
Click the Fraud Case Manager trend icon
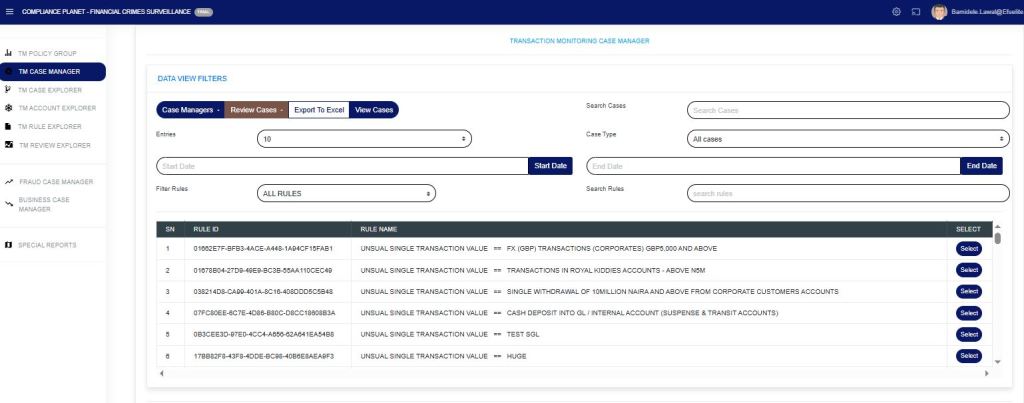9,182
